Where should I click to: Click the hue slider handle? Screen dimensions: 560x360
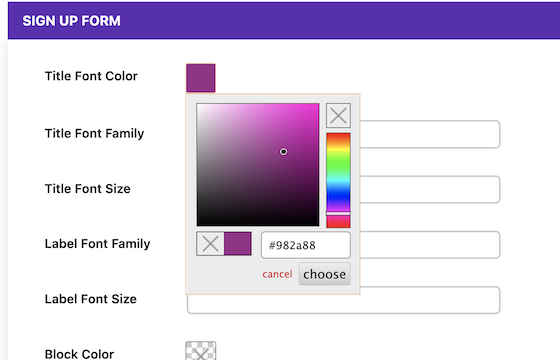click(338, 213)
